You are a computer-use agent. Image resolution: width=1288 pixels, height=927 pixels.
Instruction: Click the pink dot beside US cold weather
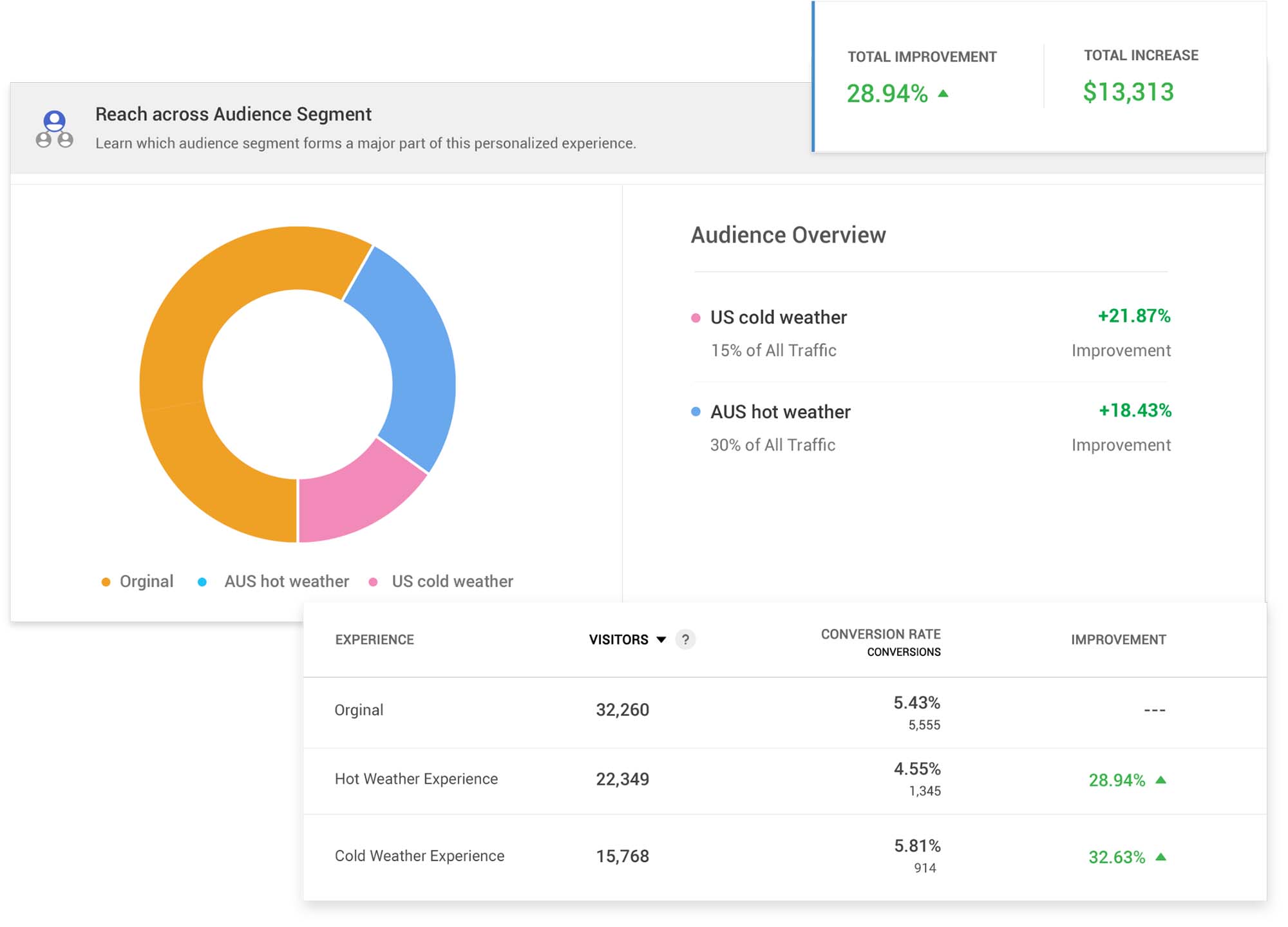point(696,318)
